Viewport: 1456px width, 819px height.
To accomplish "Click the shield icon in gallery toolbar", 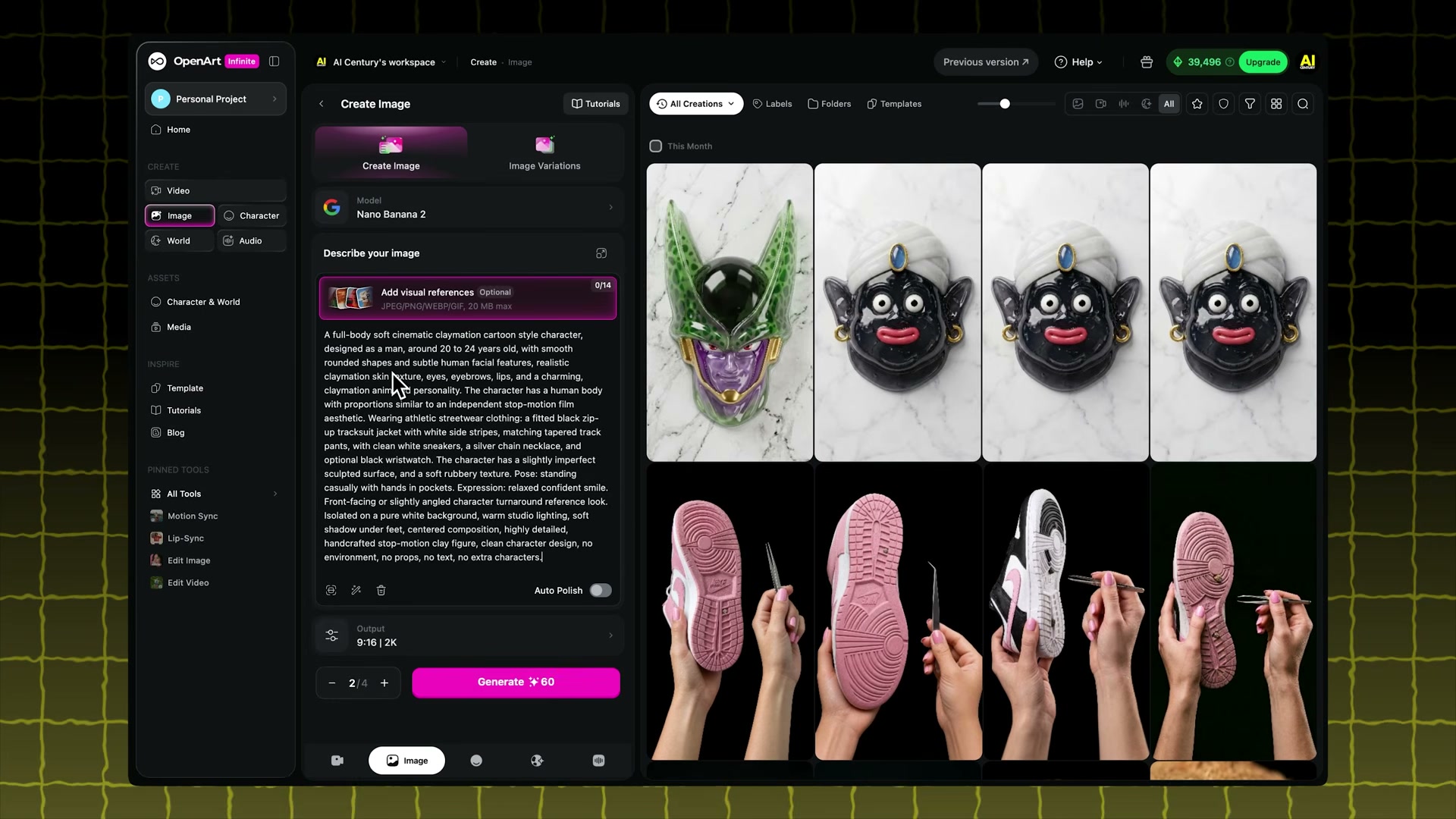I will tap(1224, 104).
